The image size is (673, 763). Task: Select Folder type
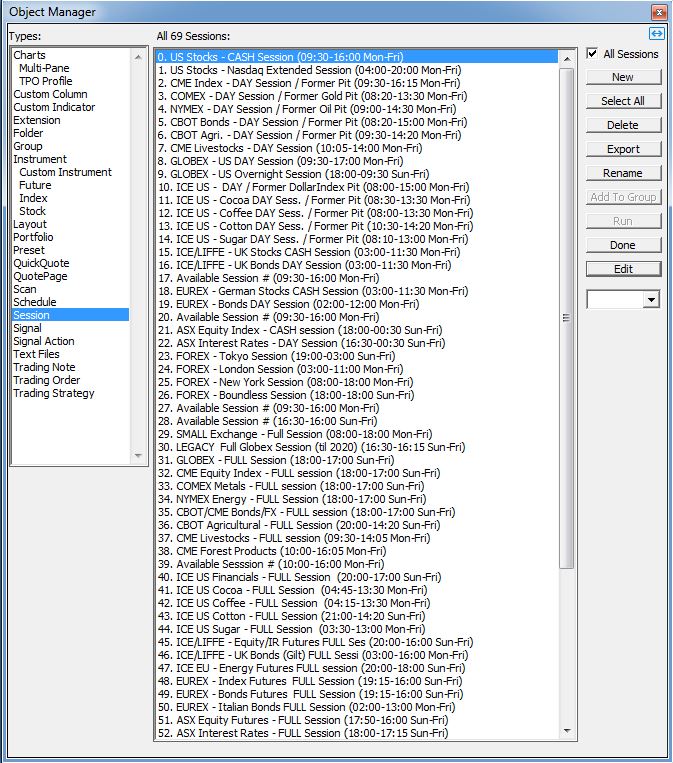click(28, 133)
